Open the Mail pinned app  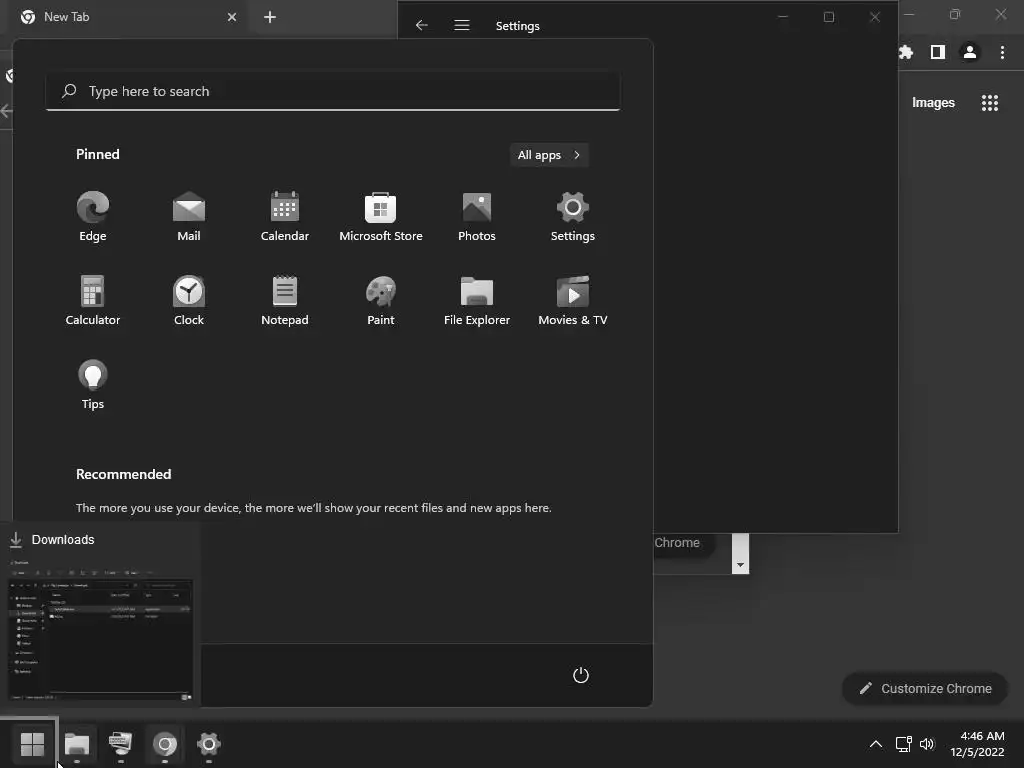189,217
